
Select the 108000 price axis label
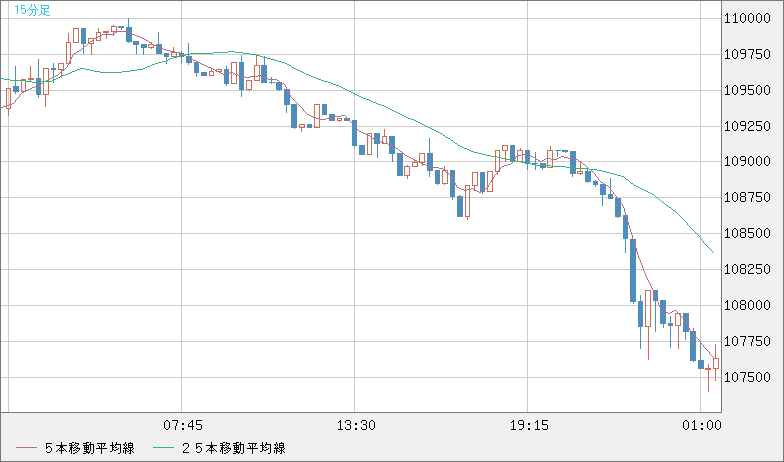click(x=747, y=306)
